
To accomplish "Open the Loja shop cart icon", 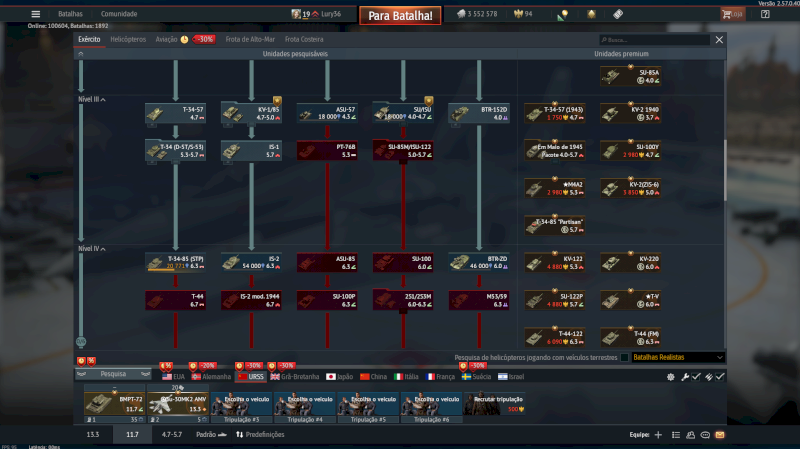I will 732,14.
